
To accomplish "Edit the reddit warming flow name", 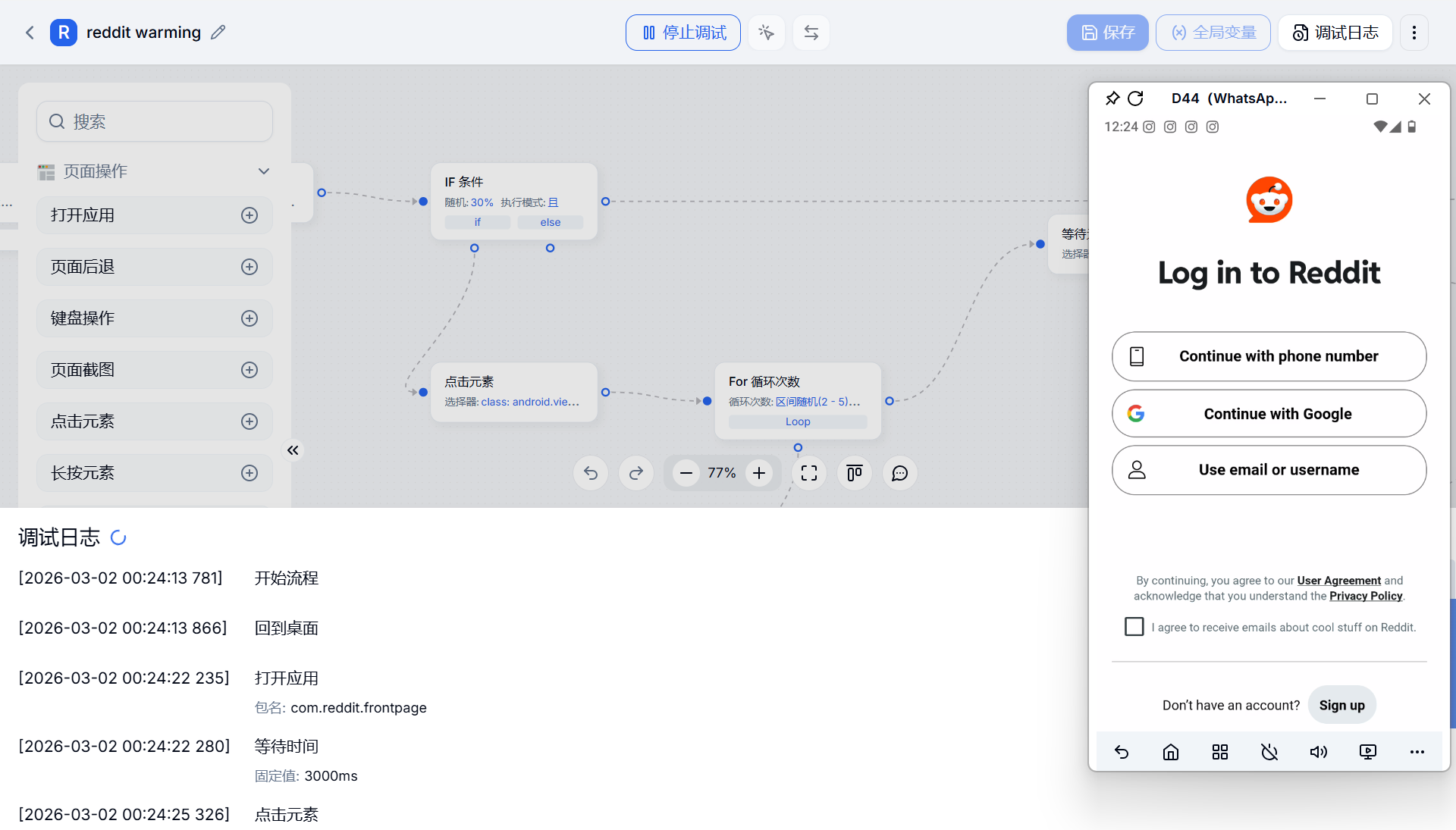I will 218,33.
